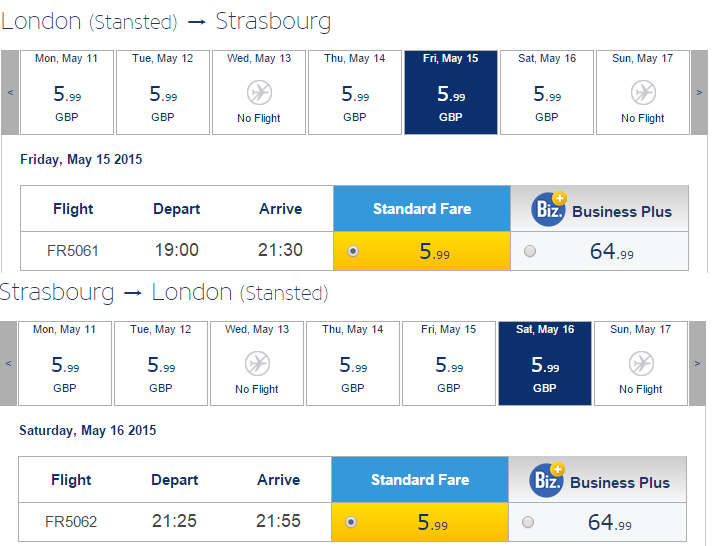Switch return date to Tue, May 12
Image resolution: width=717 pixels, height=546 pixels.
(x=161, y=364)
